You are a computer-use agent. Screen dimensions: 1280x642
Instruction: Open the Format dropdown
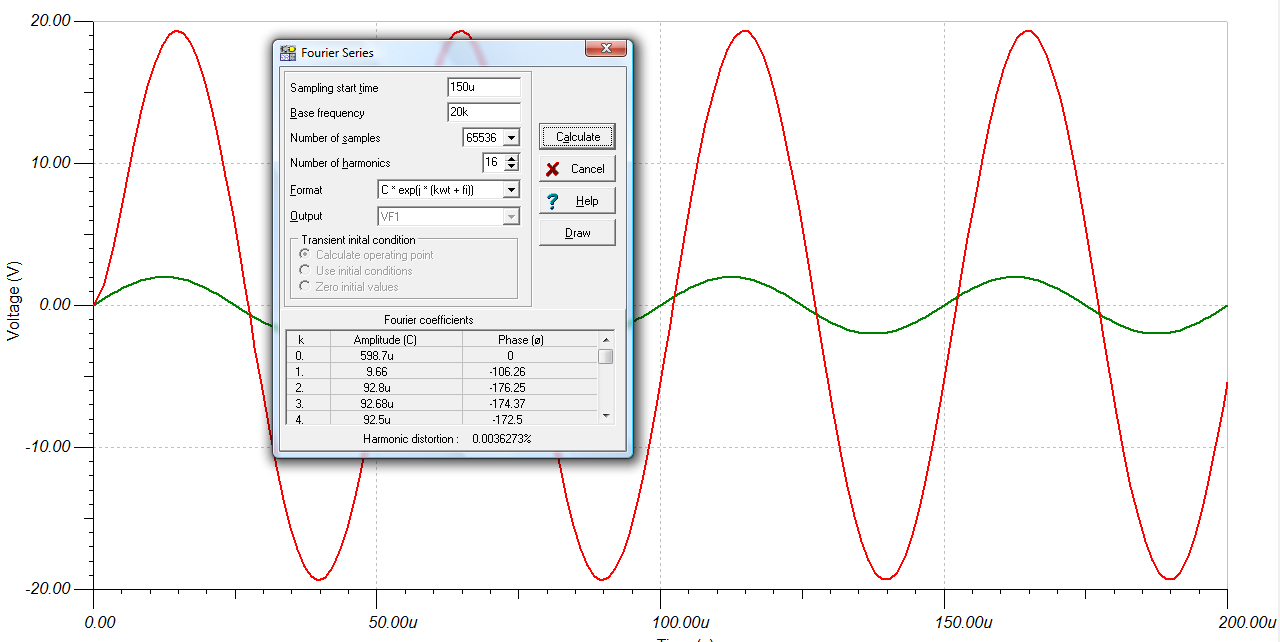point(512,189)
